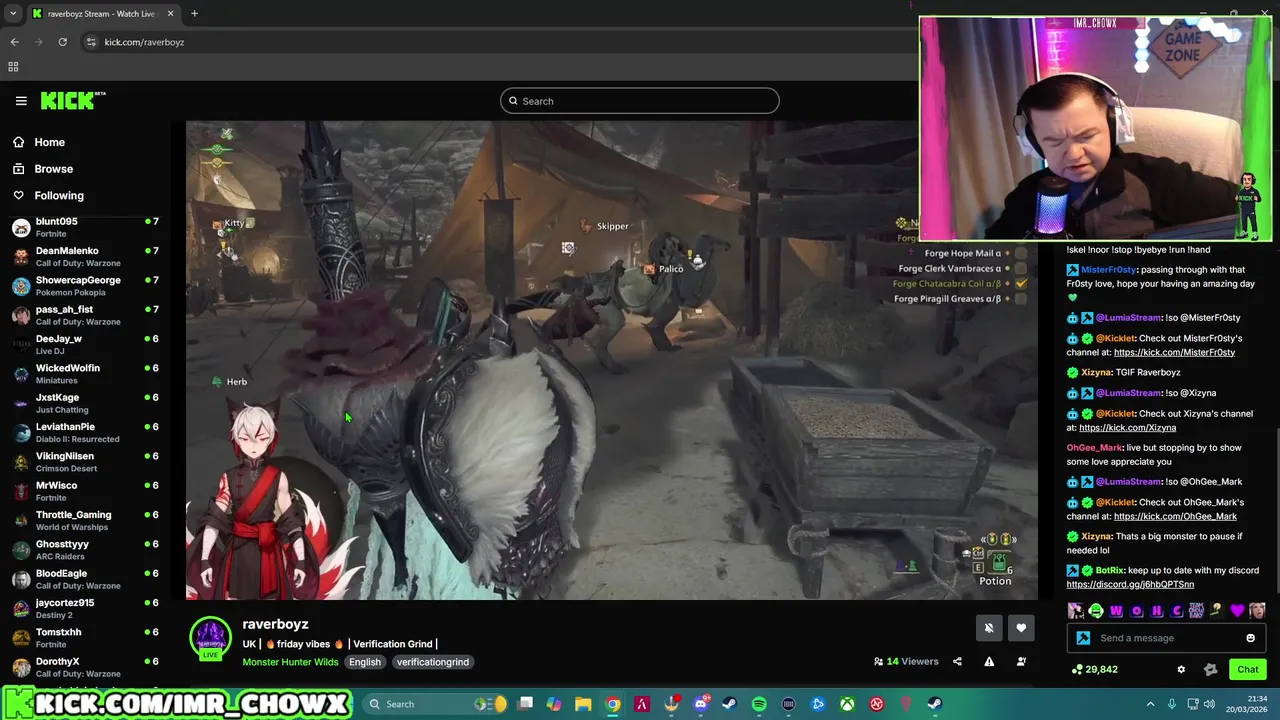
Task: Expand the browser tab search dropdown
Action: click(13, 14)
